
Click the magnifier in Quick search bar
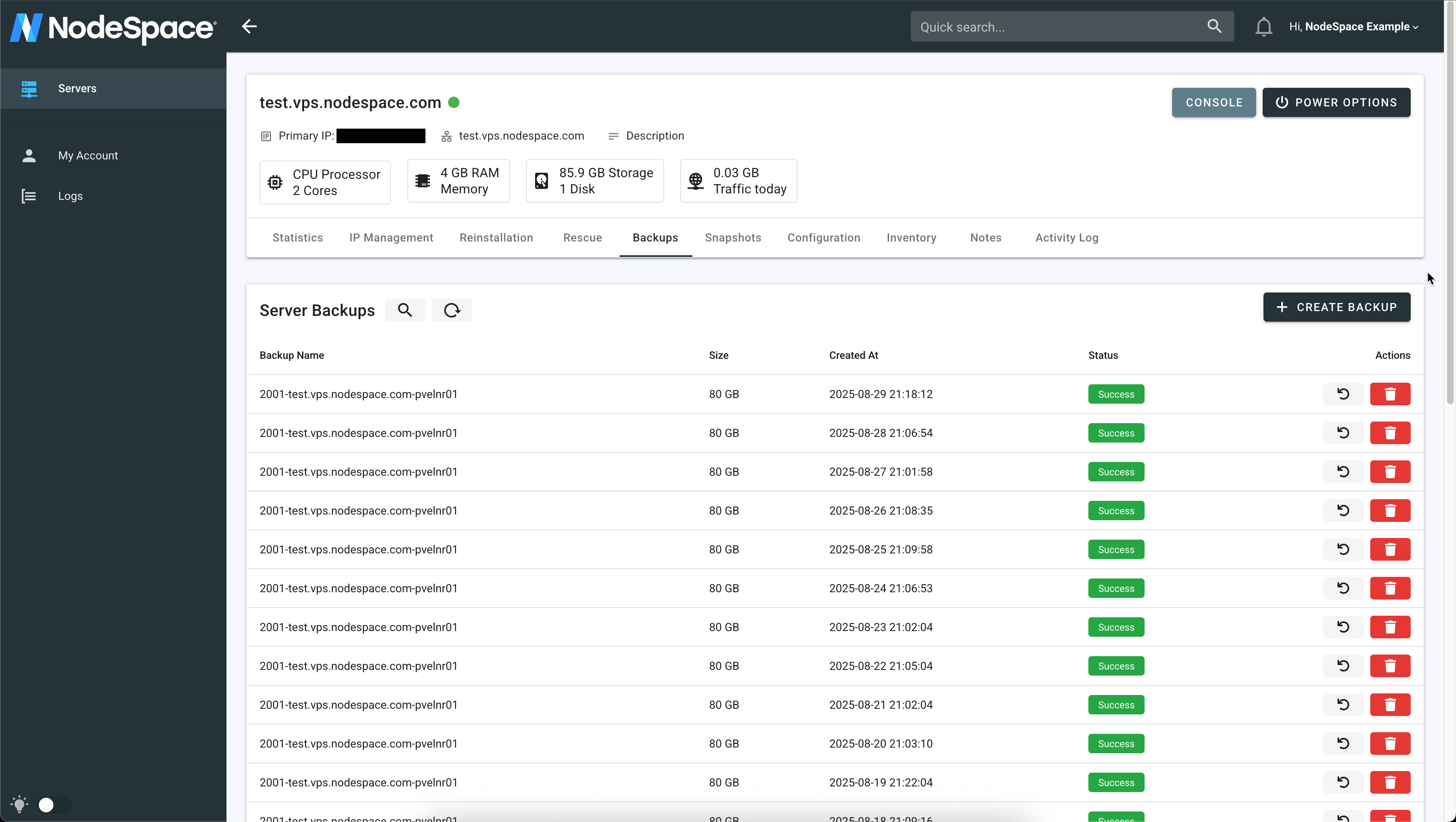[1214, 27]
